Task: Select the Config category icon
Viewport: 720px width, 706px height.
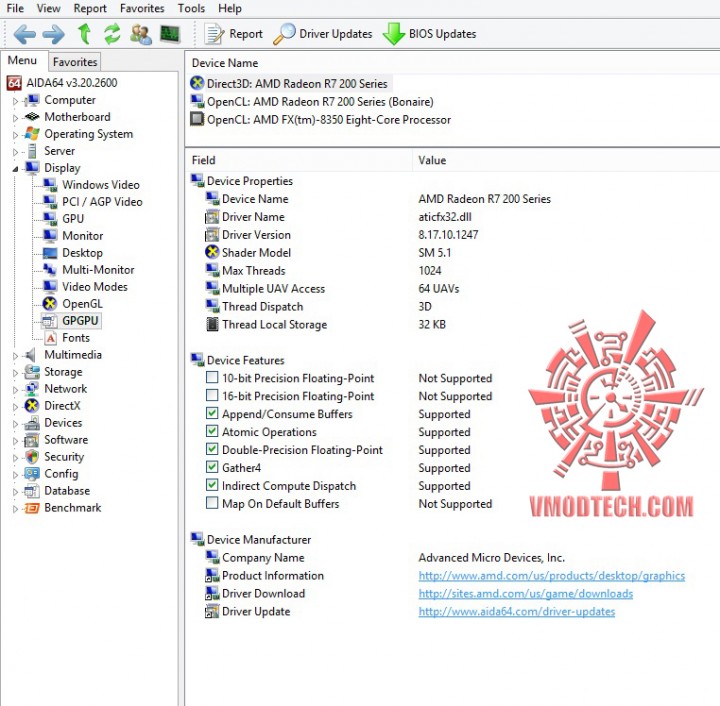Action: (32, 474)
